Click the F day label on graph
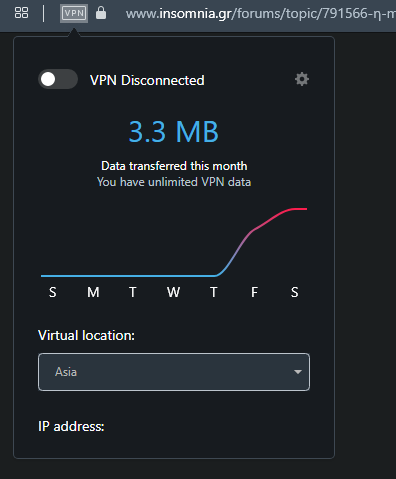 click(254, 292)
